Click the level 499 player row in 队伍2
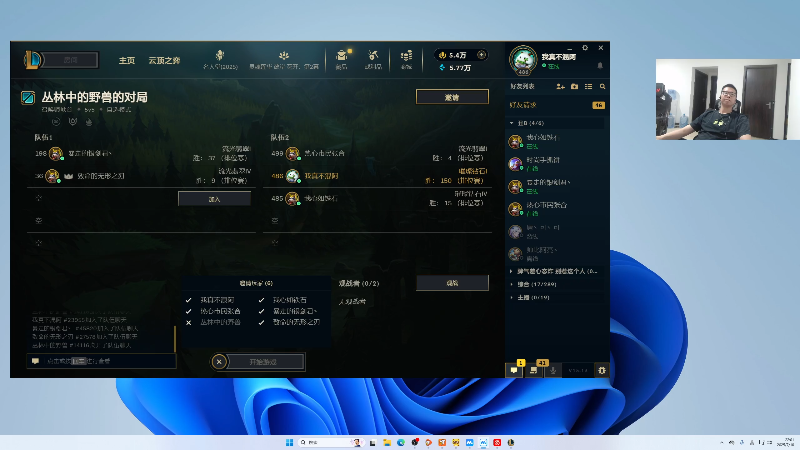The height and width of the screenshot is (450, 800). pyautogui.click(x=378, y=153)
